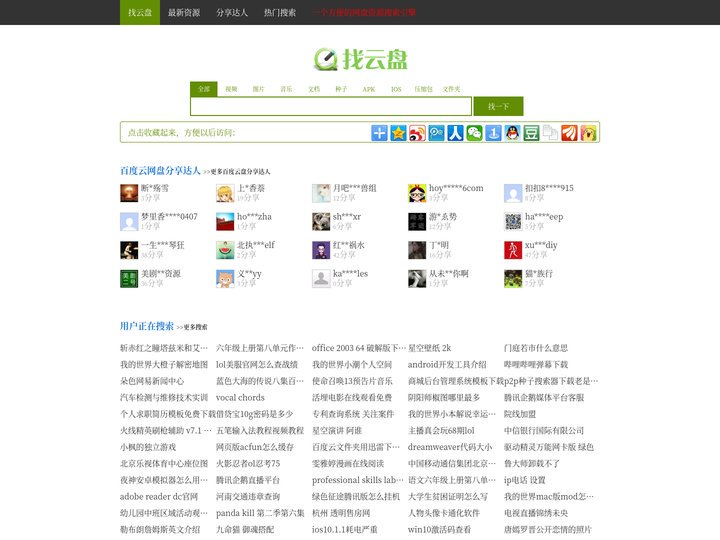Select the 压缩包 search category tab
This screenshot has height=540, width=720.
coord(423,89)
